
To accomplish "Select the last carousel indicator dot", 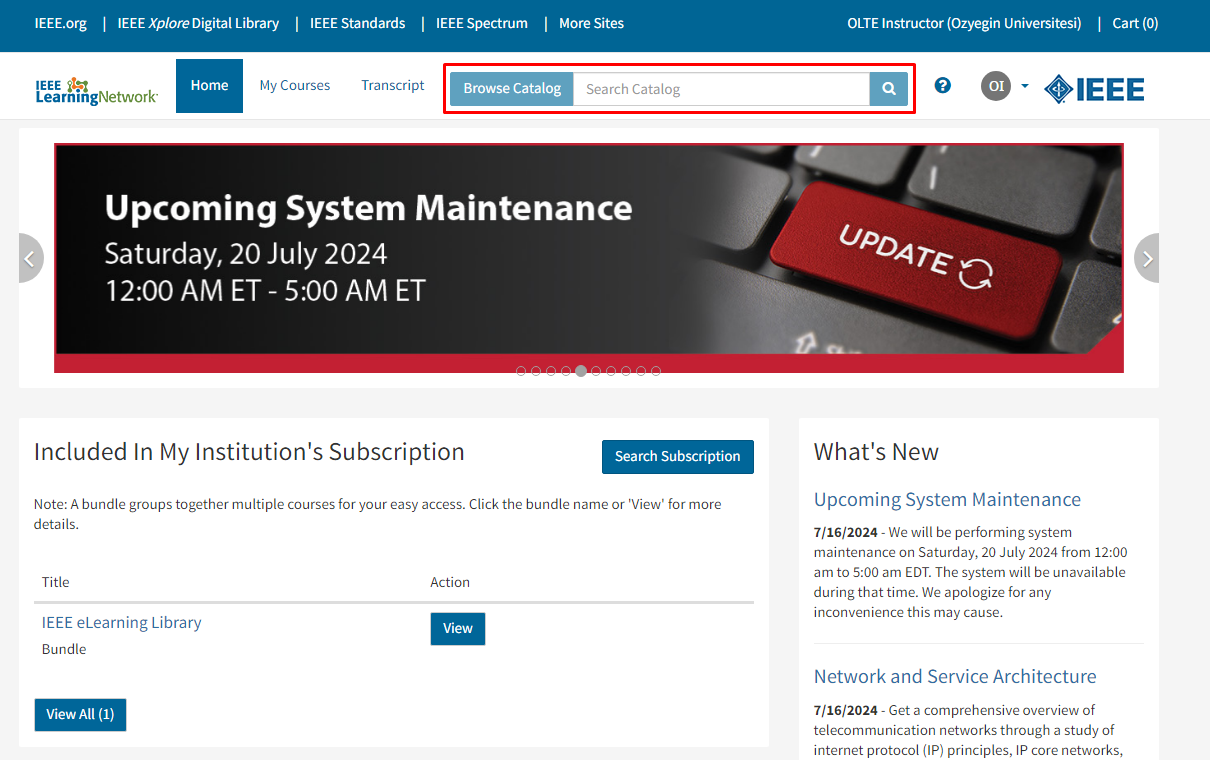I will (656, 371).
